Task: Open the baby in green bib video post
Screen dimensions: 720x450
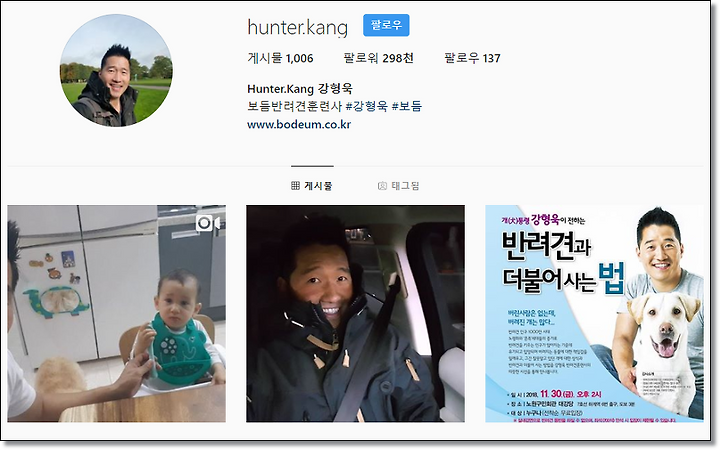Action: click(117, 314)
